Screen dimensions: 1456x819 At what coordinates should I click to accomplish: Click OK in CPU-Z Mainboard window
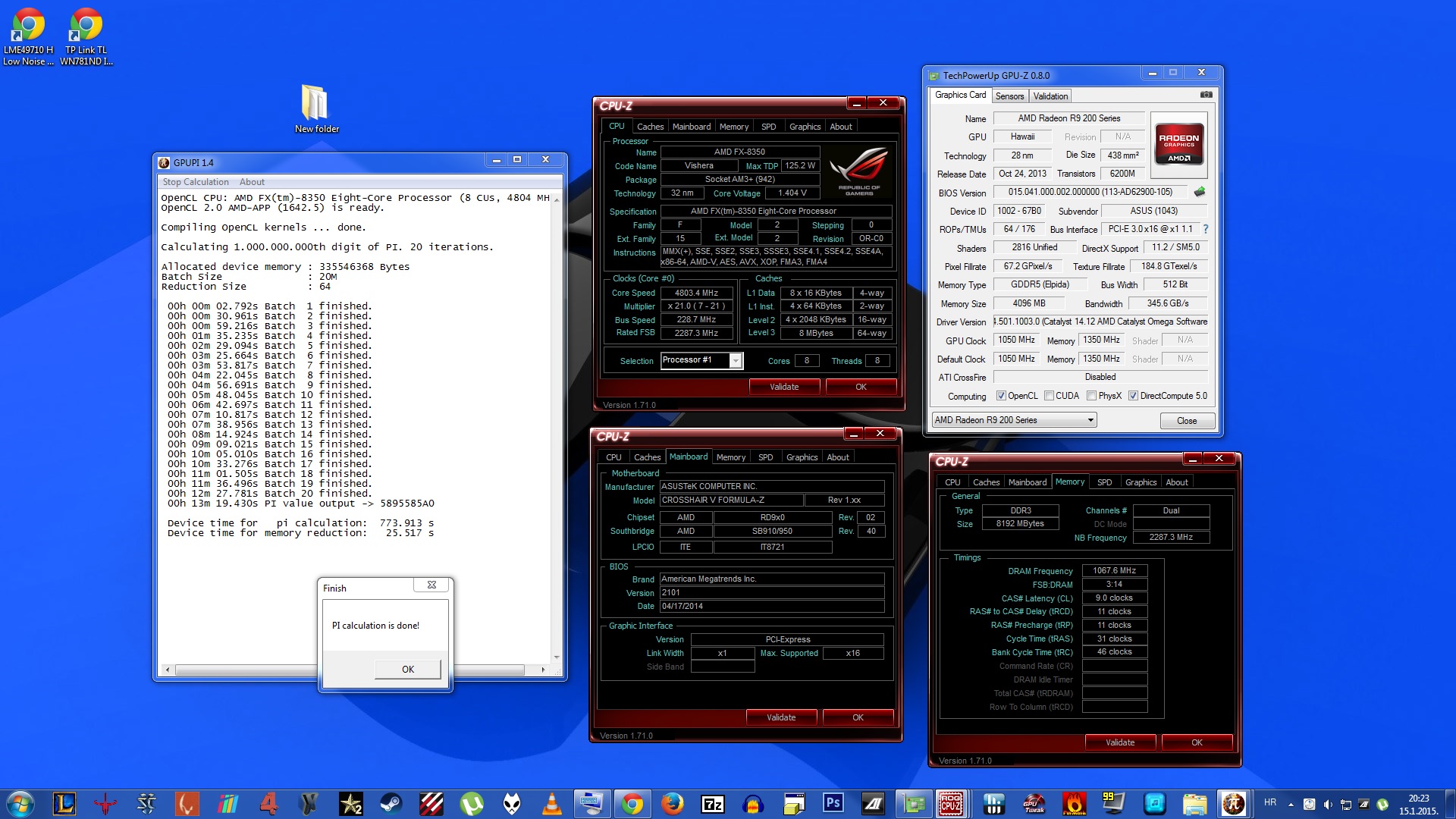pos(858,717)
